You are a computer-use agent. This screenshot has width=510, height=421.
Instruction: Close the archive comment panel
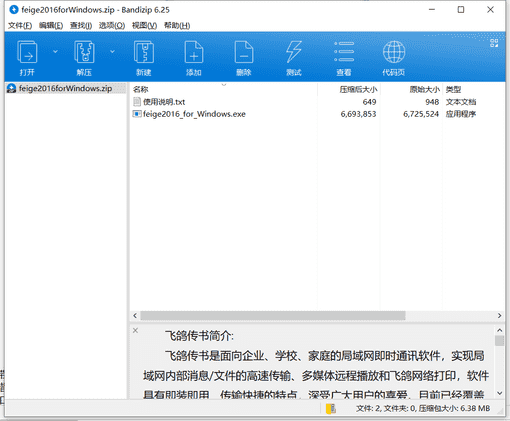pos(135,330)
